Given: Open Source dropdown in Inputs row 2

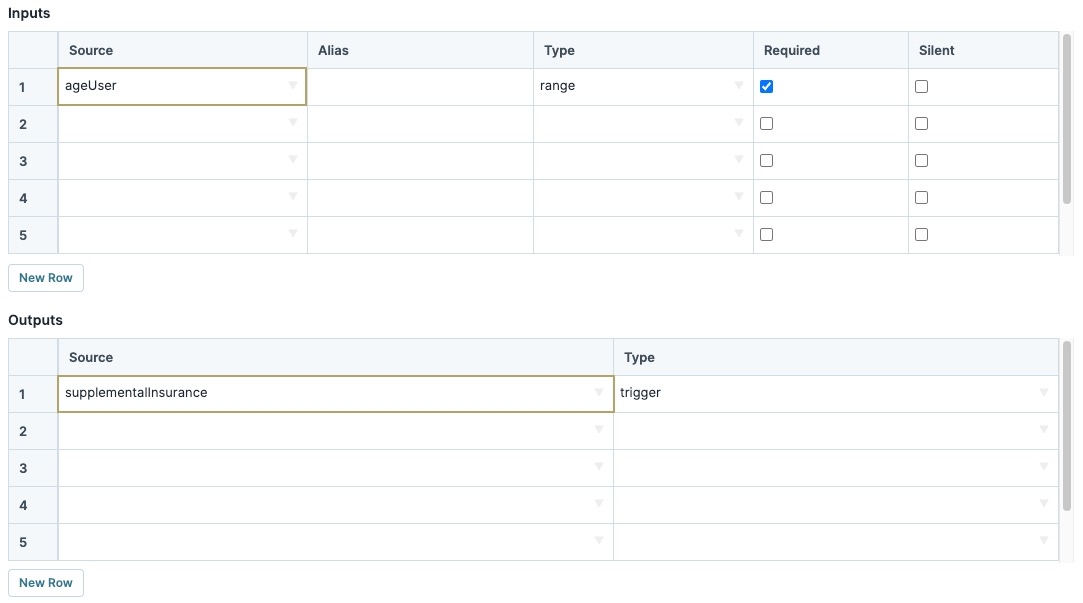Looking at the screenshot, I should click(293, 123).
